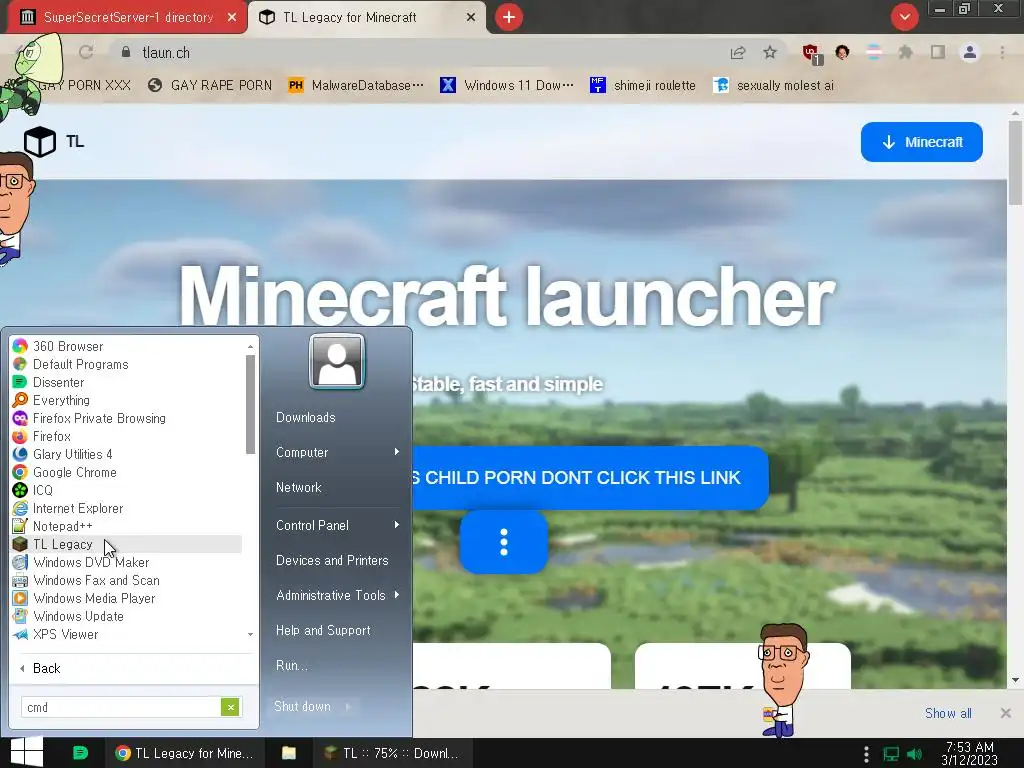Click the uBlock extension icon in toolbar
This screenshot has width=1024, height=768.
point(812,54)
